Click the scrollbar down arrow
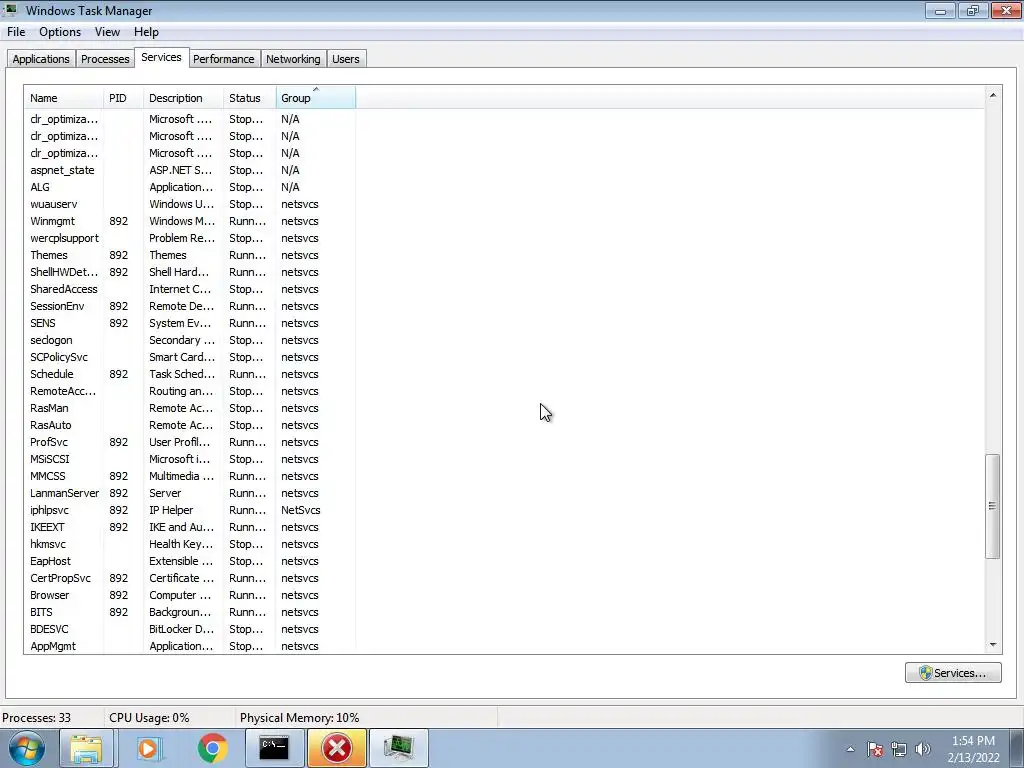 [993, 645]
